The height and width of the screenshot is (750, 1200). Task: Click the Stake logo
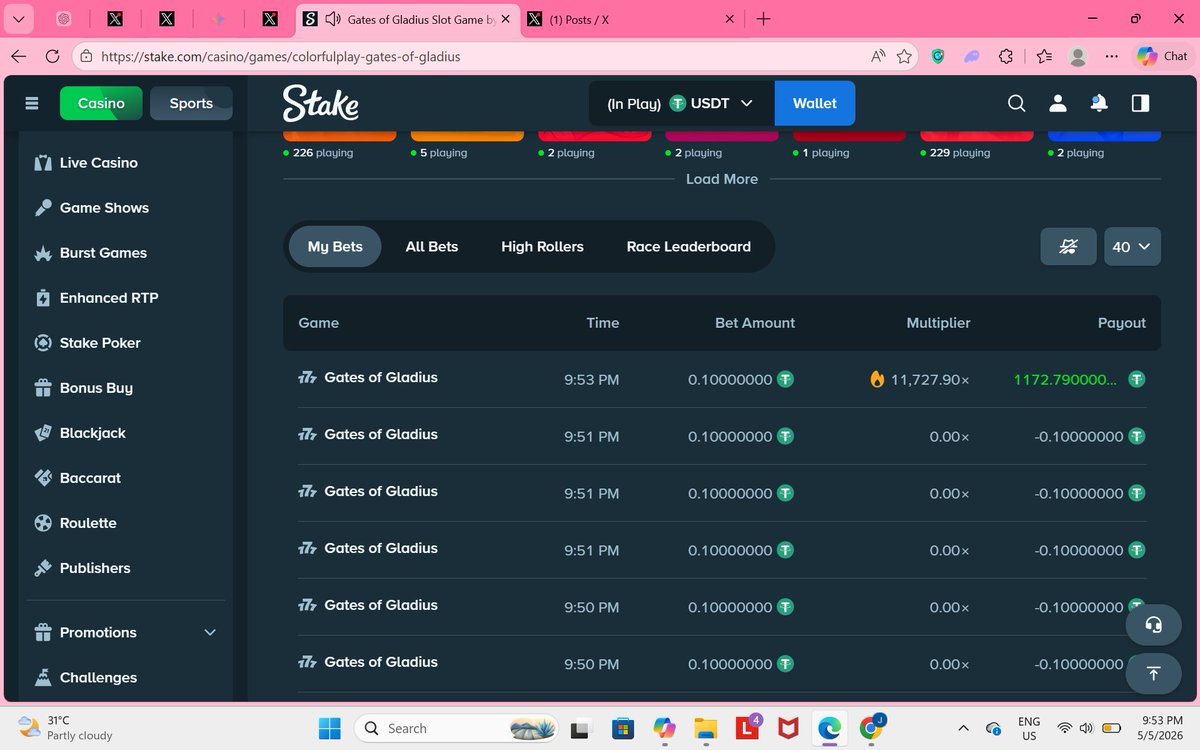[320, 103]
